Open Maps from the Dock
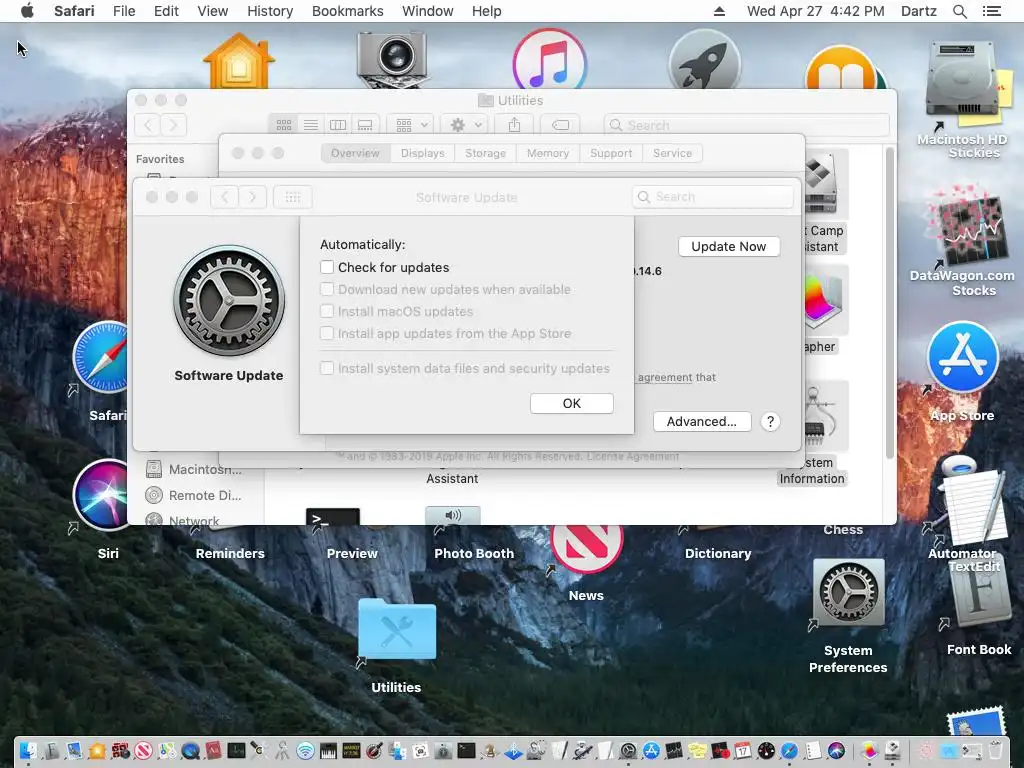 coord(167,750)
